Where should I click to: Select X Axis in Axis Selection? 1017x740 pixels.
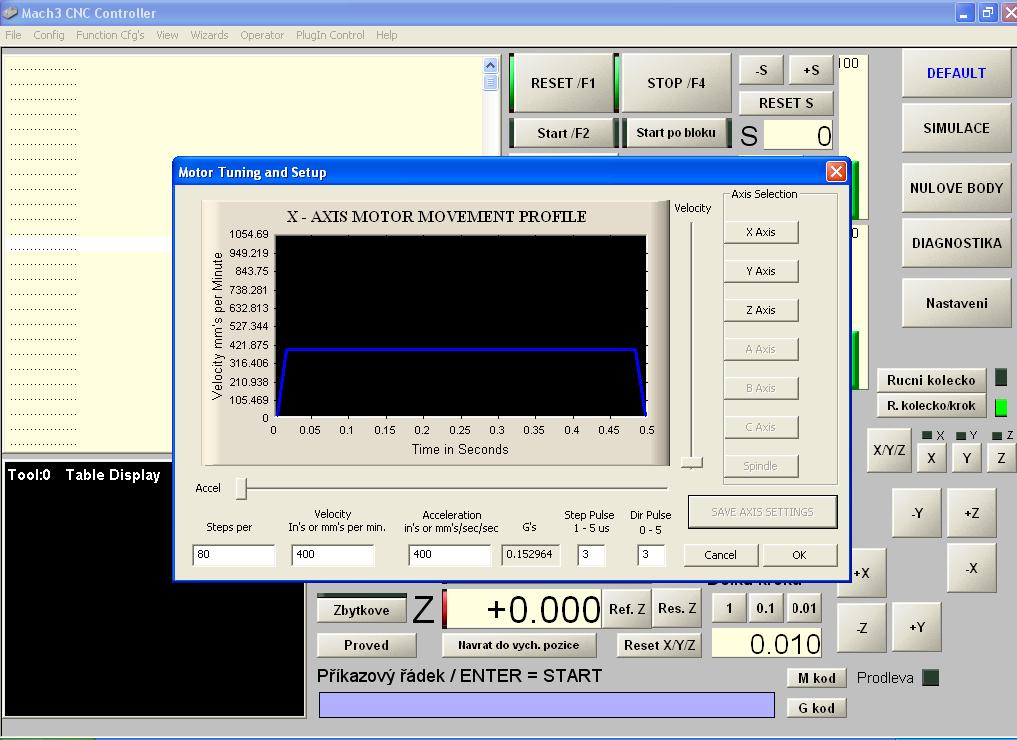(x=761, y=232)
